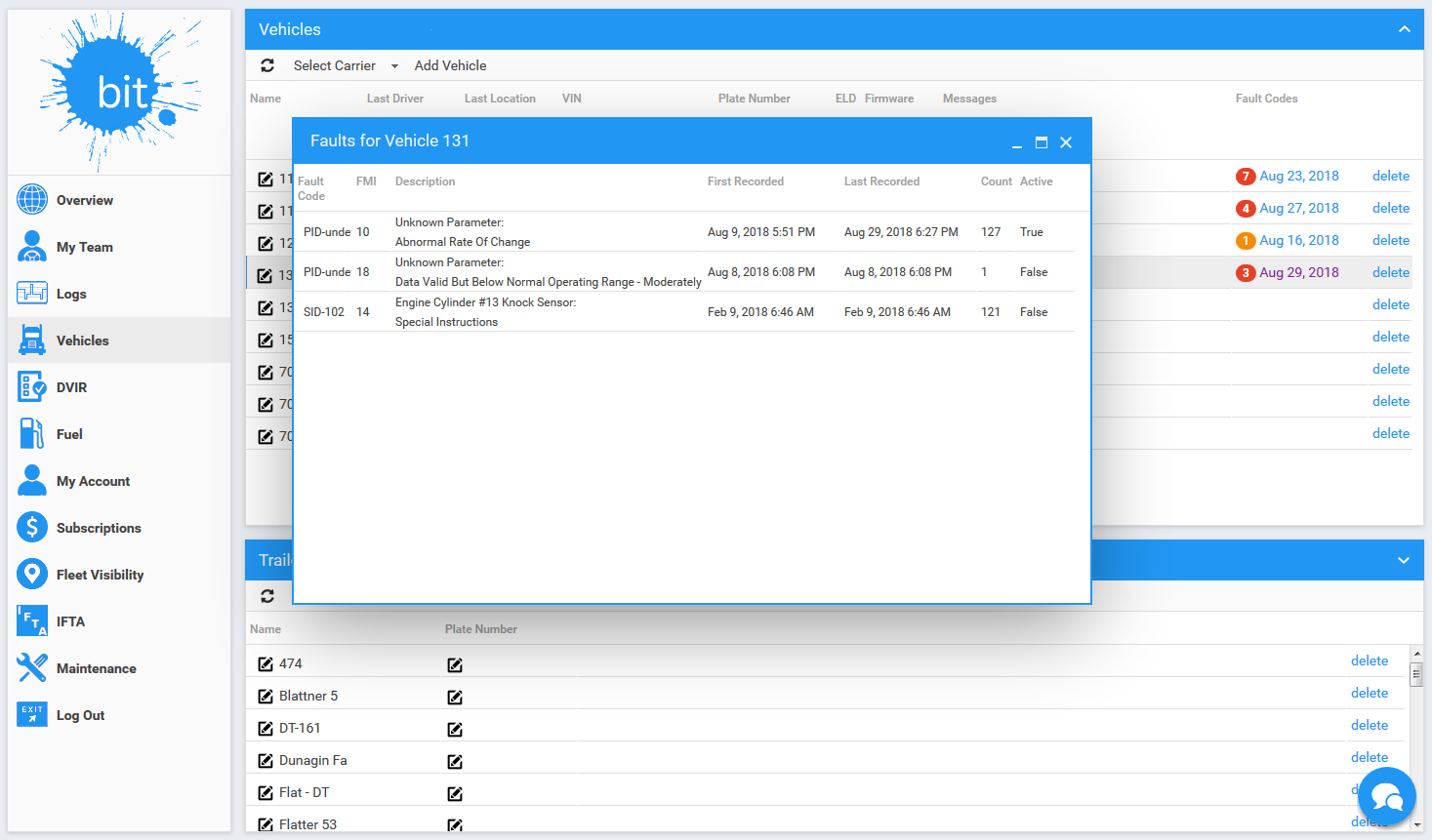Go to DVIR menu item

[x=71, y=387]
